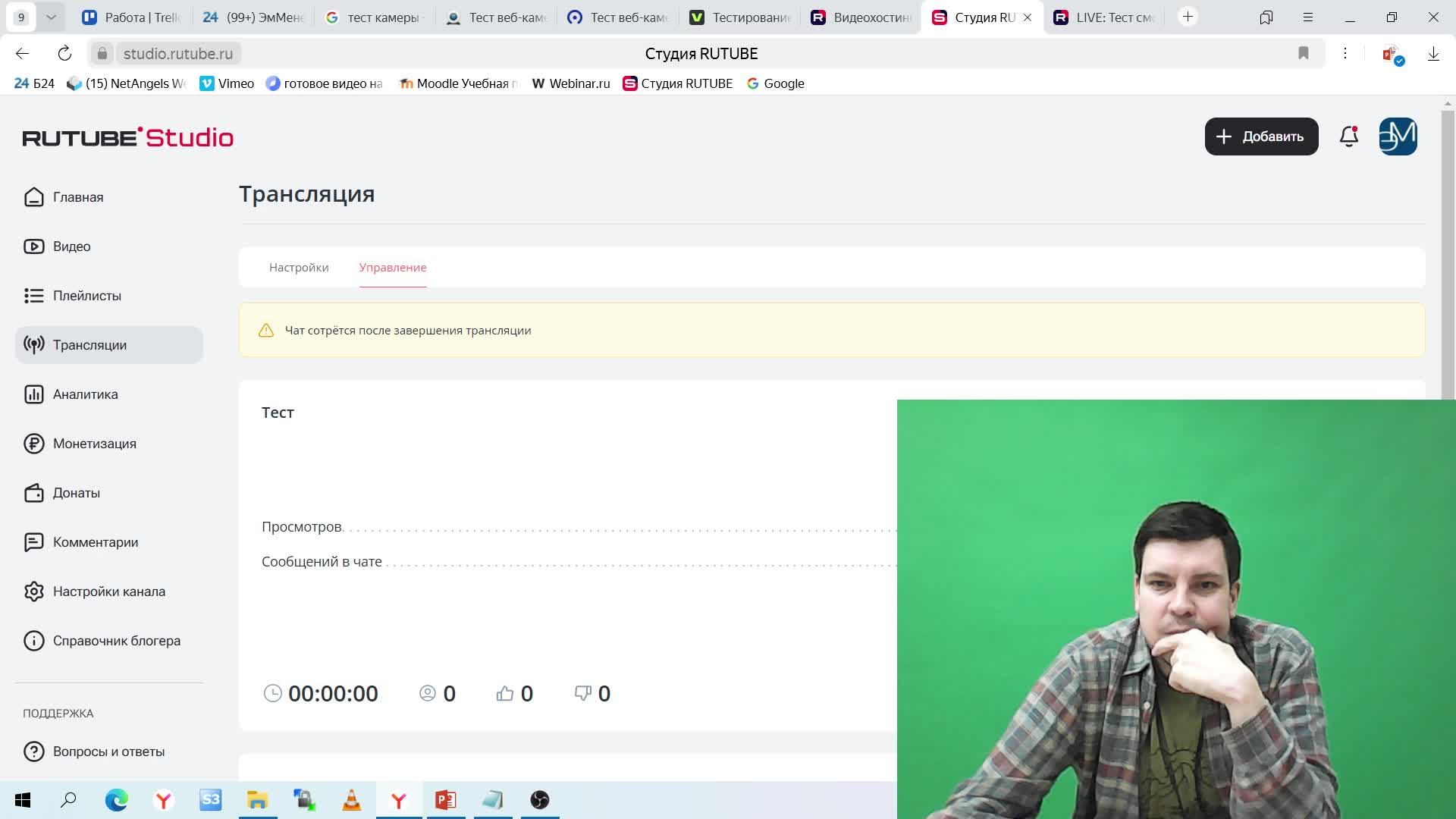Open the Б24 bookmark
Screen dimensions: 1456x819
pos(34,83)
